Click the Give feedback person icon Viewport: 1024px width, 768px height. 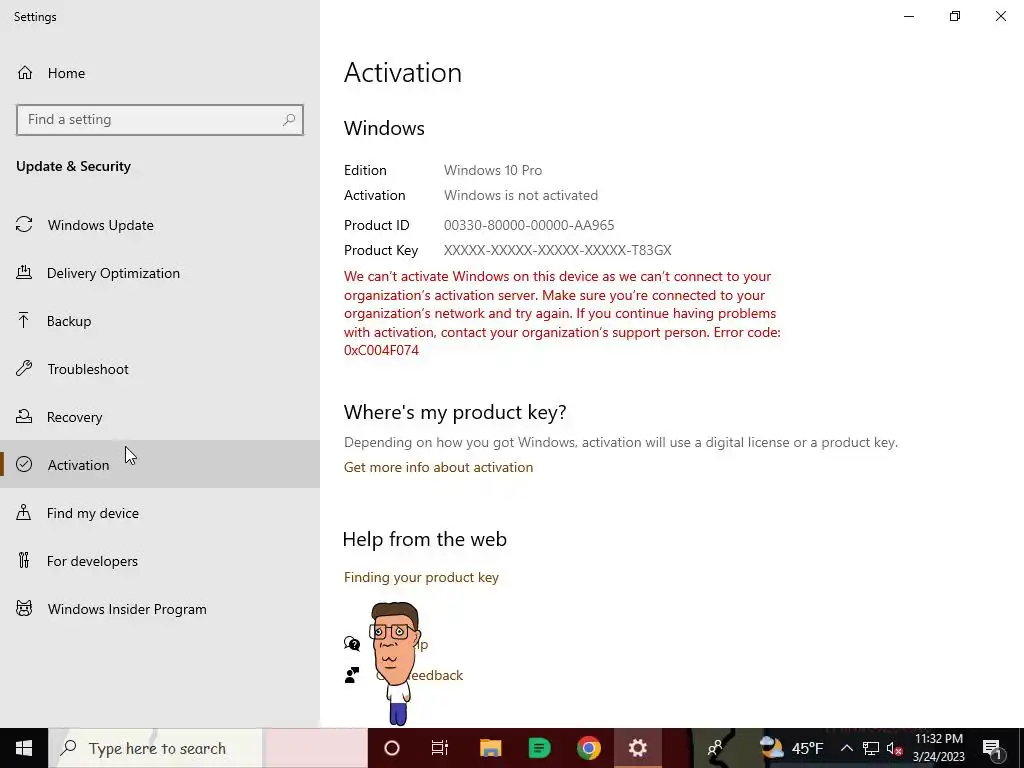pos(352,675)
